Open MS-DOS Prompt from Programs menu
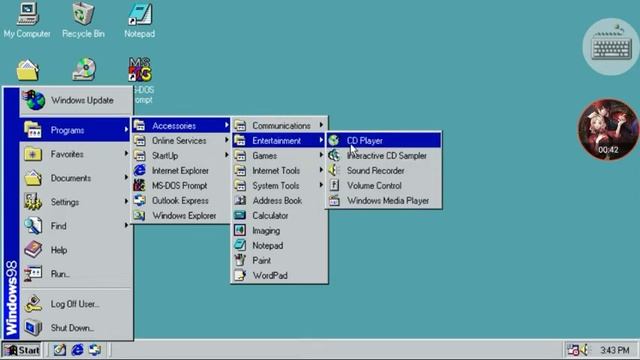Image resolution: width=640 pixels, height=360 pixels. coord(181,186)
